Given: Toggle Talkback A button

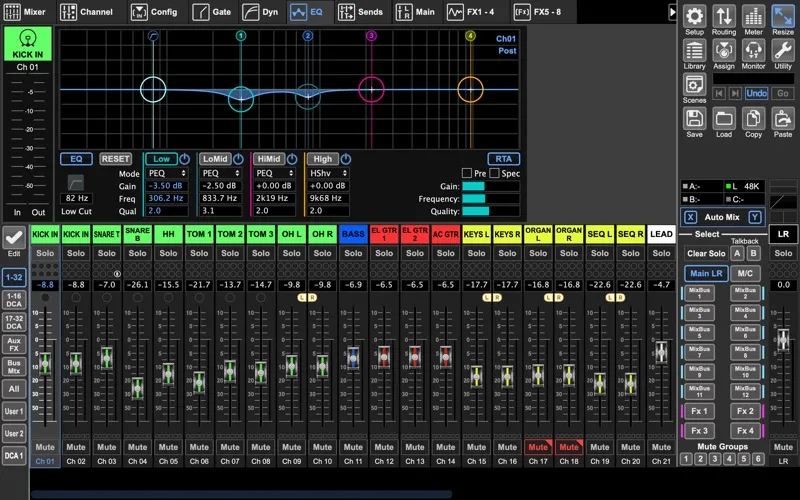Looking at the screenshot, I should 737,254.
